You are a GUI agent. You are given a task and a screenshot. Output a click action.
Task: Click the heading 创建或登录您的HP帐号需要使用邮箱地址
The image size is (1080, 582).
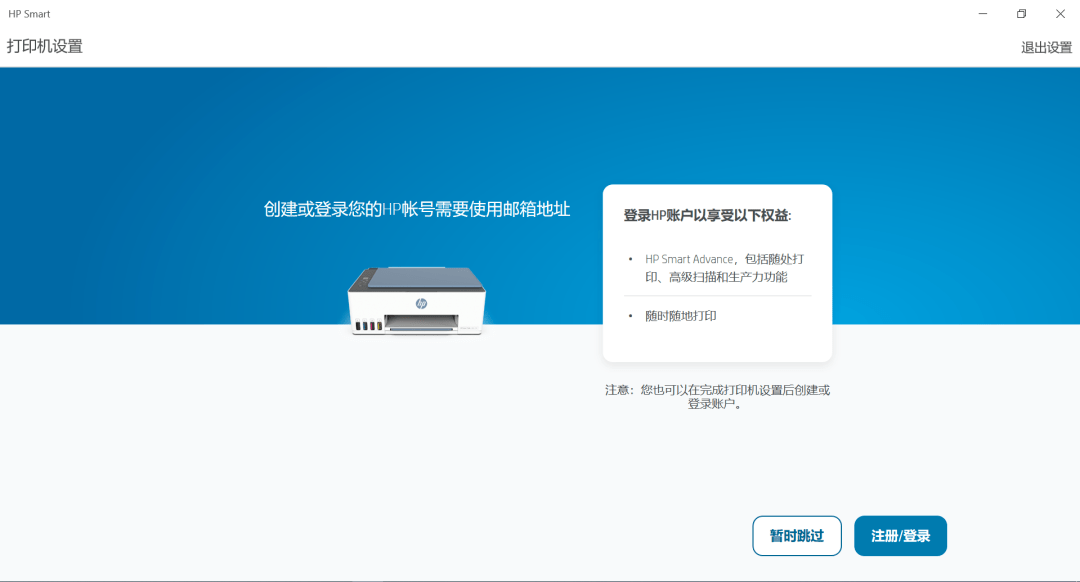pyautogui.click(x=417, y=209)
